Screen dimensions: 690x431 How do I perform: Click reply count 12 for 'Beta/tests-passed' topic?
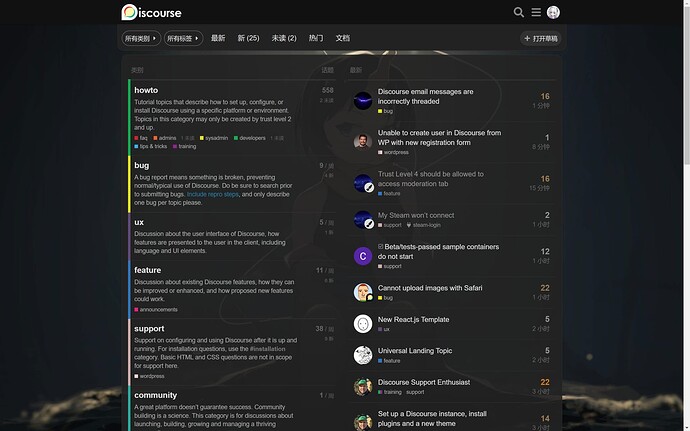pos(545,251)
